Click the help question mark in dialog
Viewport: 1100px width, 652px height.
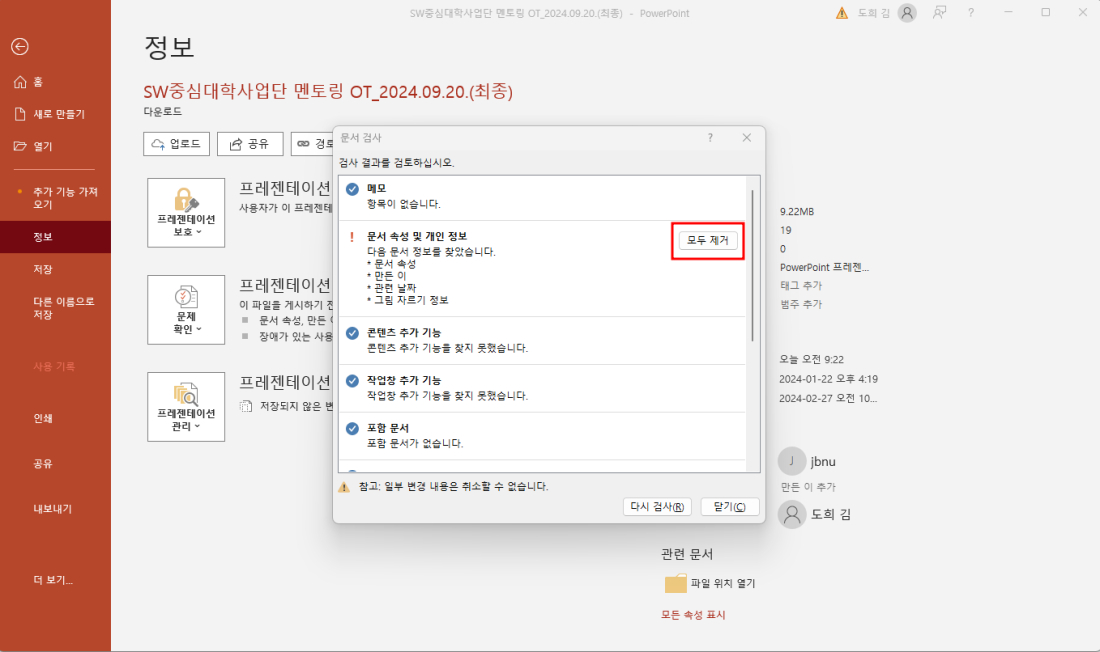710,138
